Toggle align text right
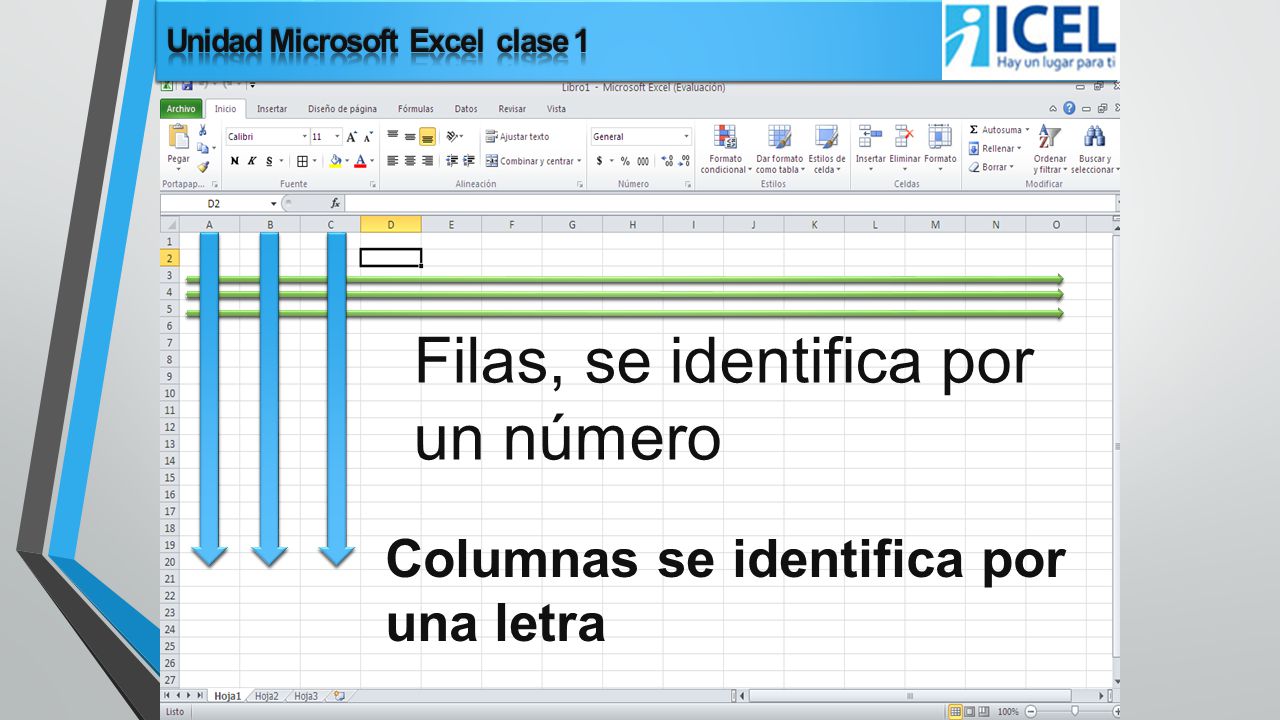1280x720 pixels. [x=427, y=161]
